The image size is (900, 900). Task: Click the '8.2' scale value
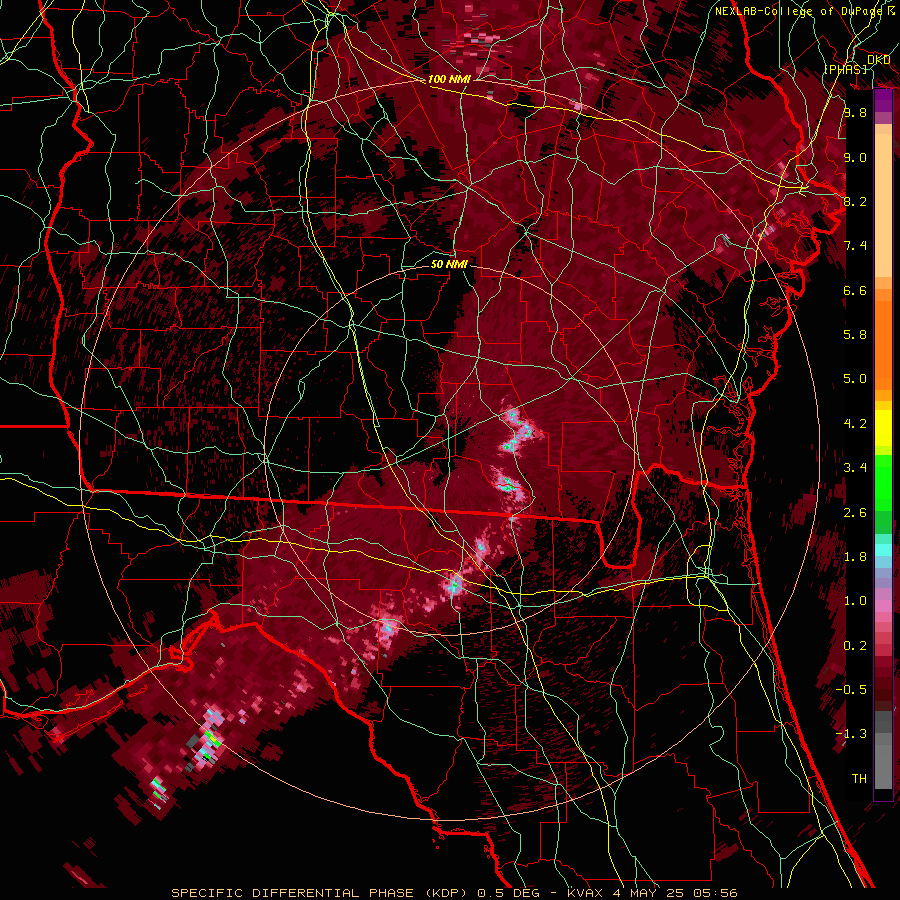click(855, 201)
